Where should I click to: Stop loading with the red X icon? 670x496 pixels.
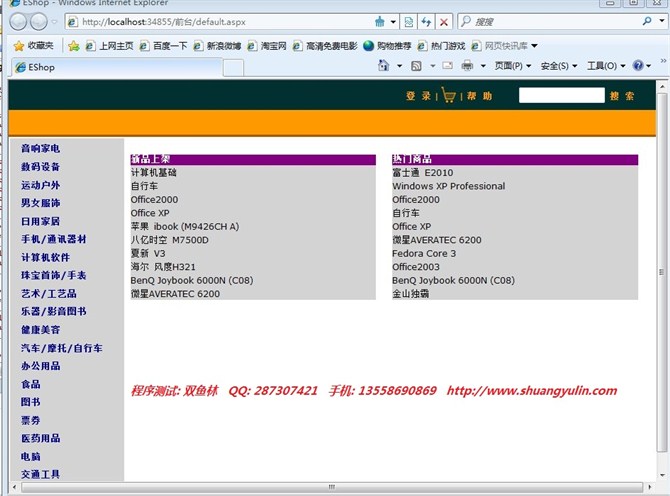[x=444, y=22]
